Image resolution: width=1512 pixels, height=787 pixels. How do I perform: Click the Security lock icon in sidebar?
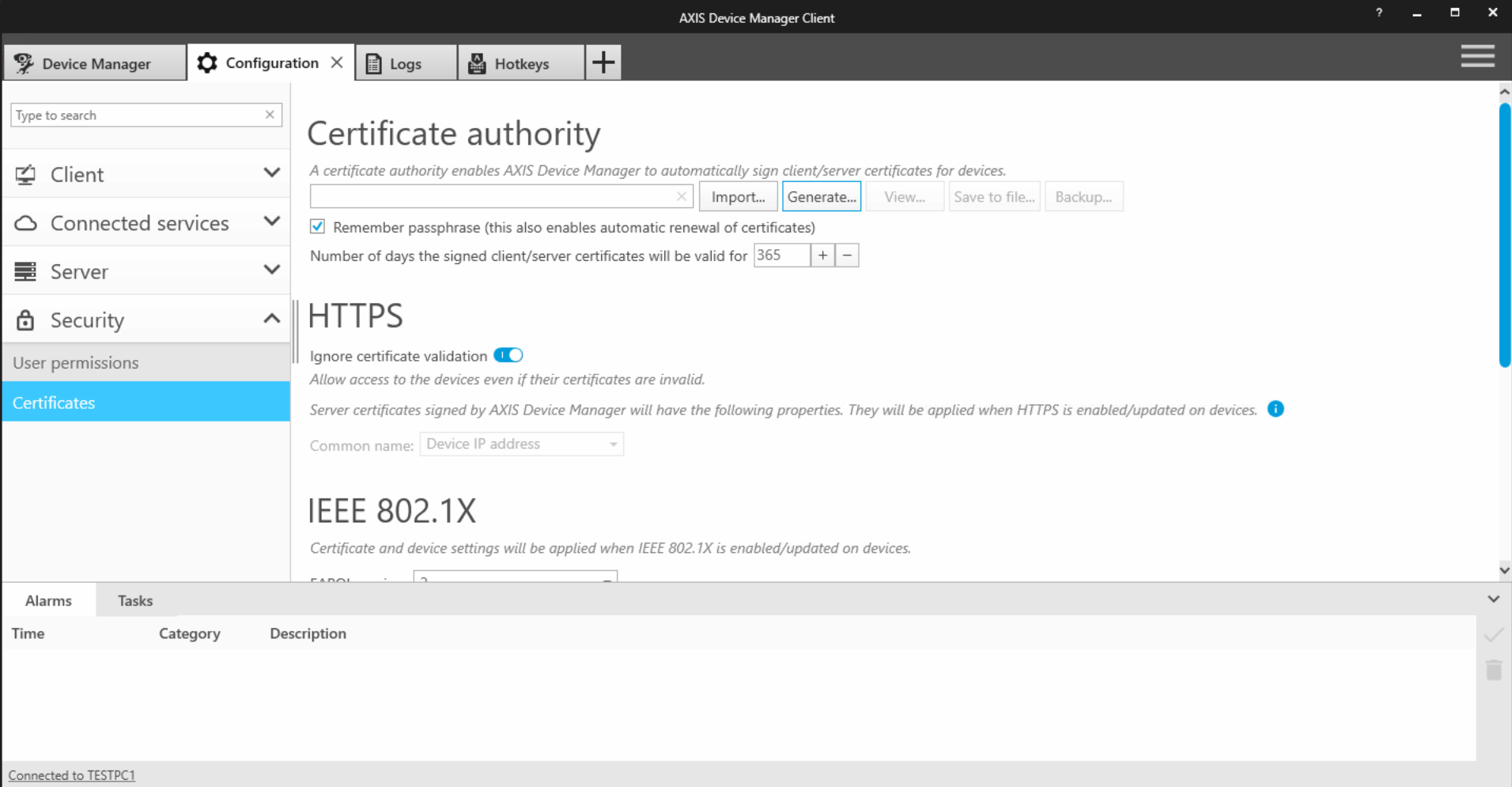coord(25,320)
